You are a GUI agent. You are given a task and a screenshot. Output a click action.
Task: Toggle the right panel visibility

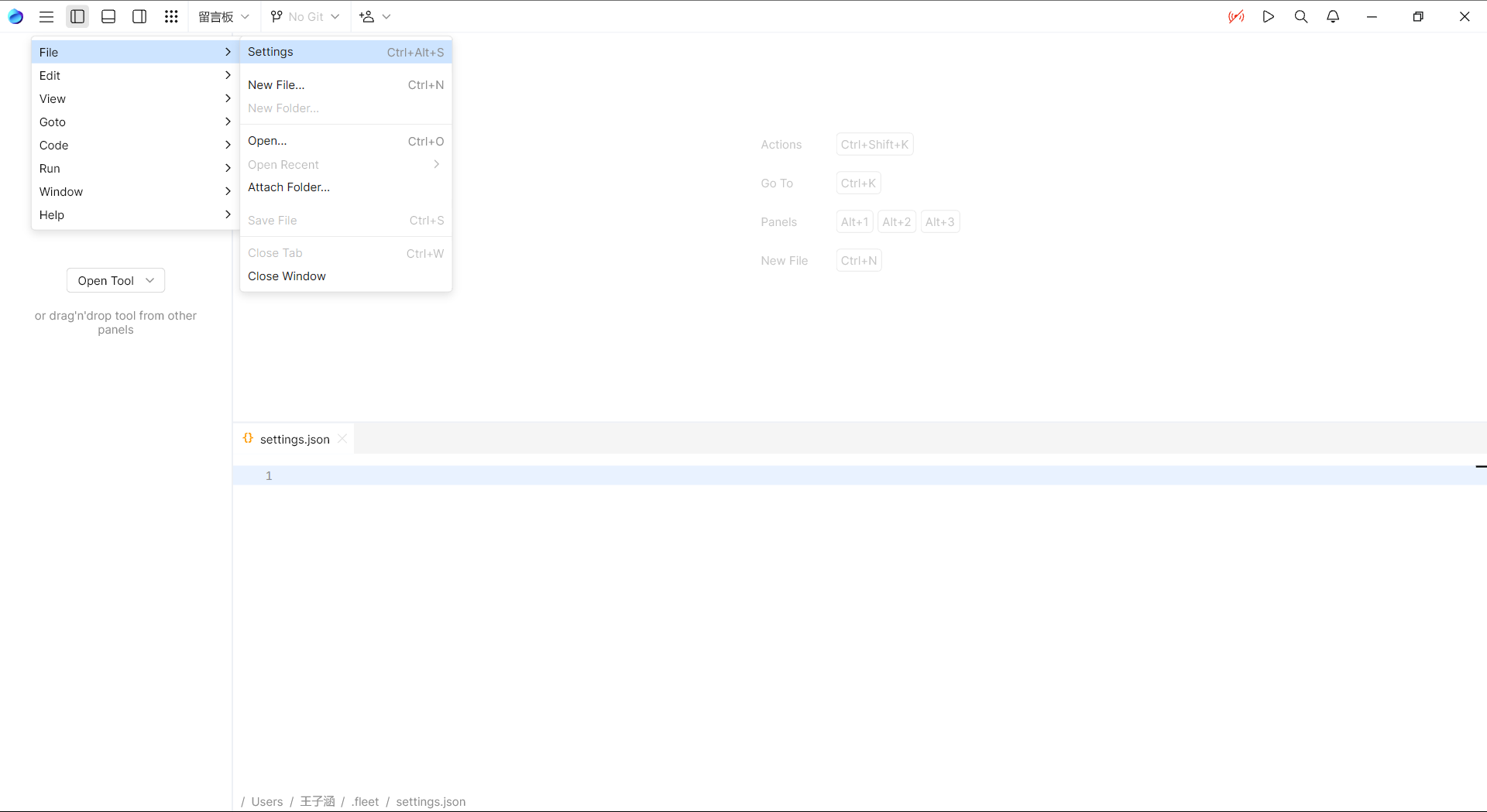click(139, 16)
